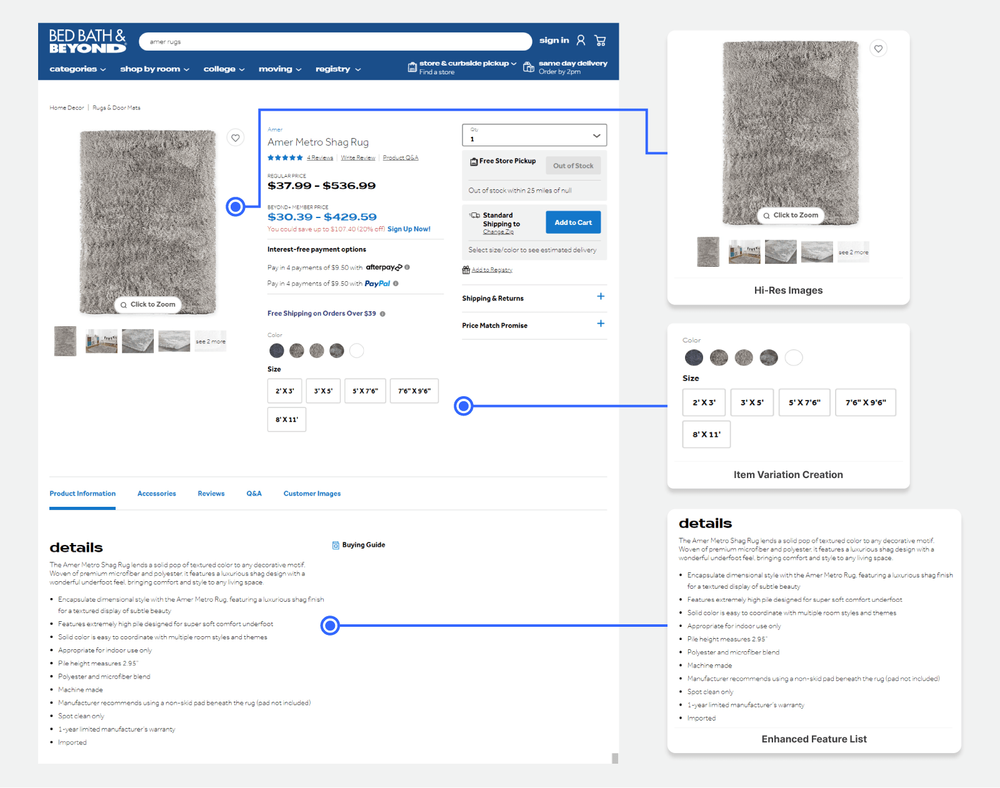The width and height of the screenshot is (1000, 788).
Task: Click the store pickup icon in header
Action: pos(412,67)
